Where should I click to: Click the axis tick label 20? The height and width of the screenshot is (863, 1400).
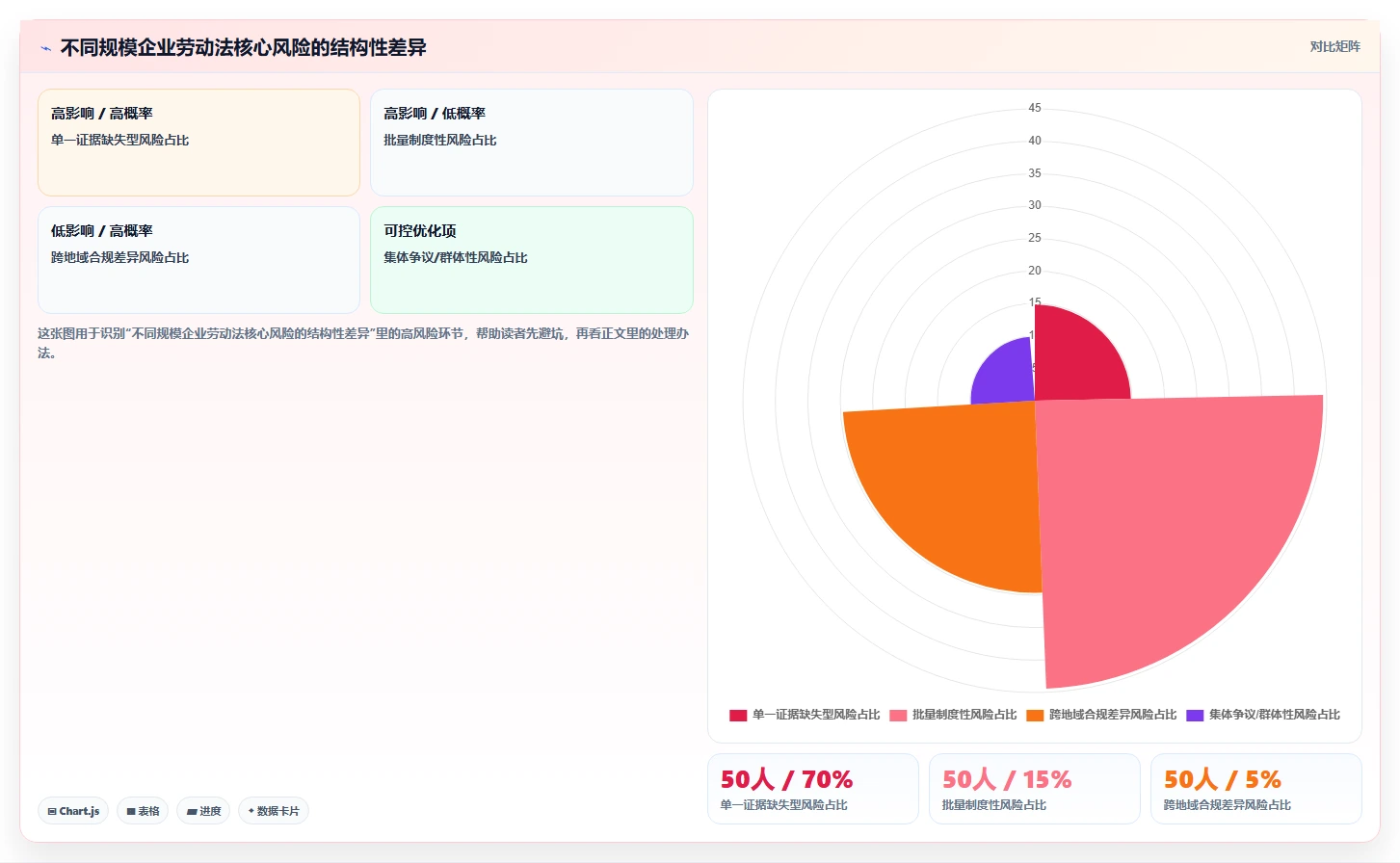click(x=1035, y=271)
